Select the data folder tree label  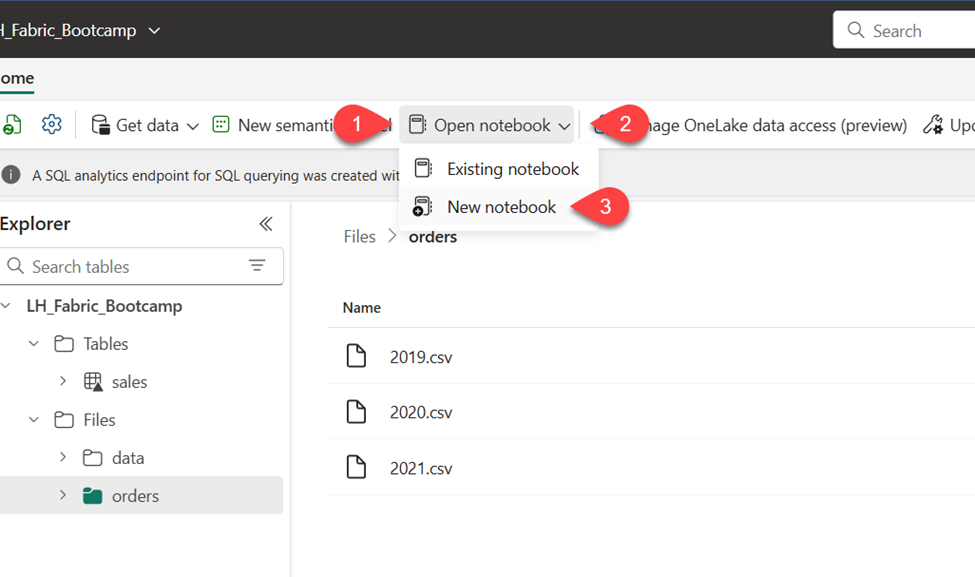point(128,458)
